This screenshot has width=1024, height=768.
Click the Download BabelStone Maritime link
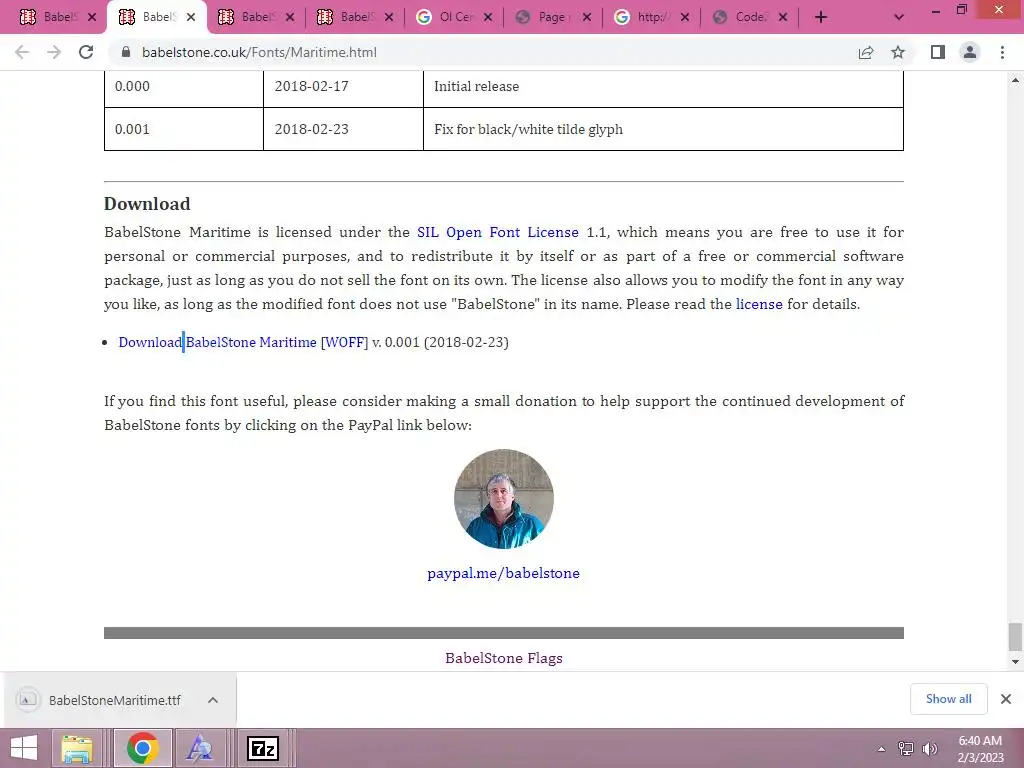click(217, 342)
